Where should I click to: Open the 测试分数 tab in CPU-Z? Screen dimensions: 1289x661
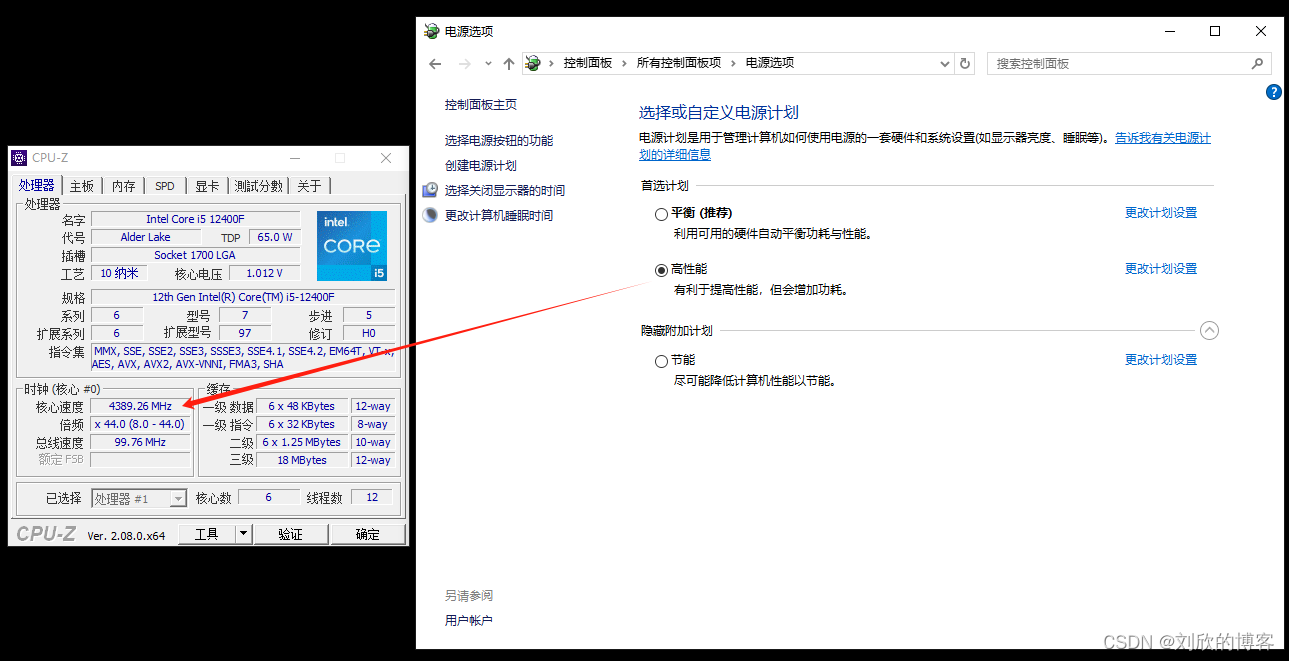point(259,186)
